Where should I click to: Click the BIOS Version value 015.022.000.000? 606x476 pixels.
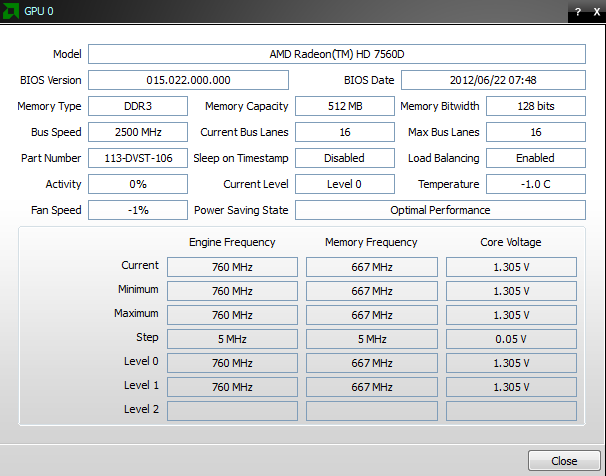click(x=188, y=80)
